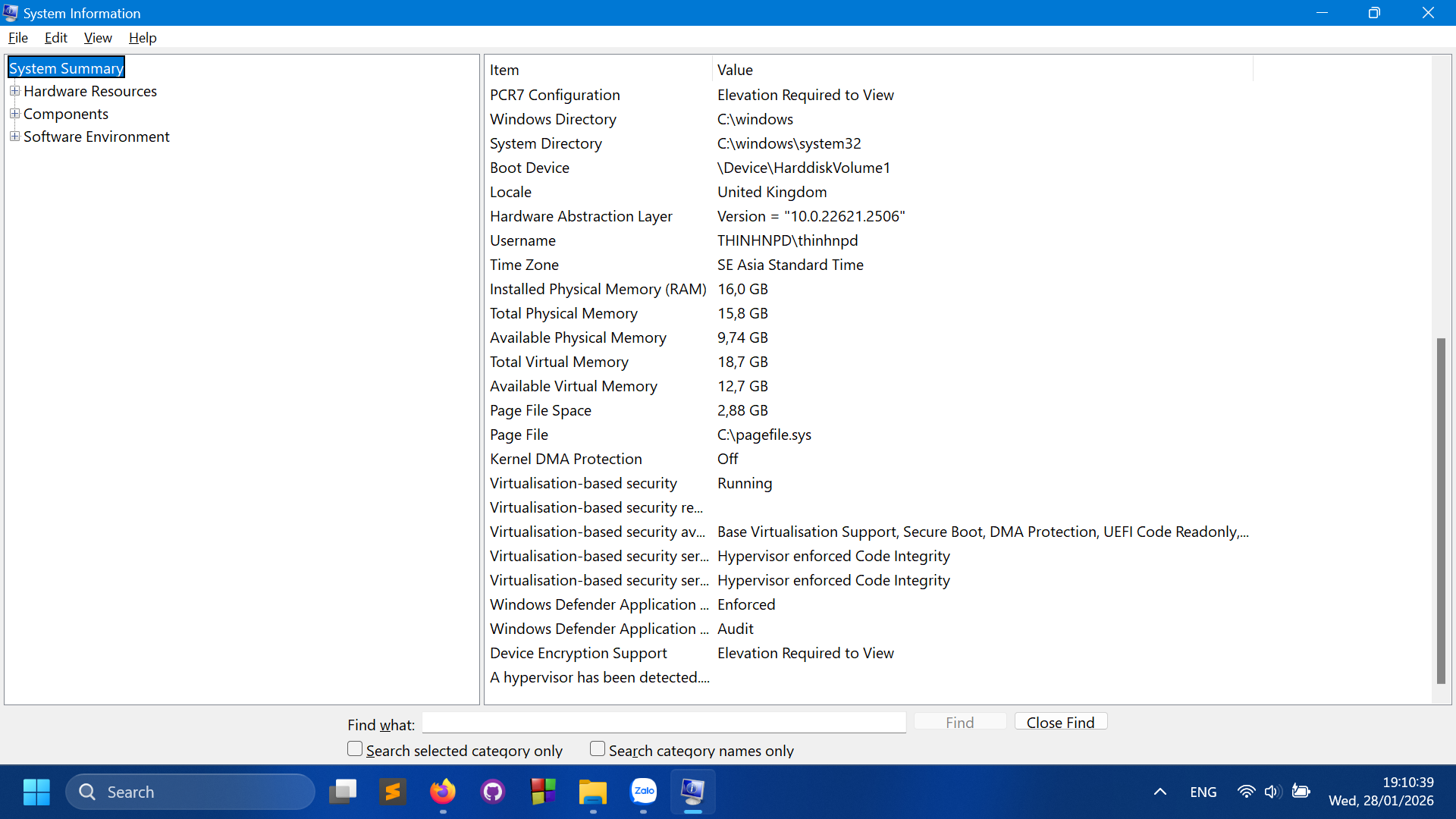Open Task View on taskbar
The image size is (1456, 819).
[x=343, y=792]
